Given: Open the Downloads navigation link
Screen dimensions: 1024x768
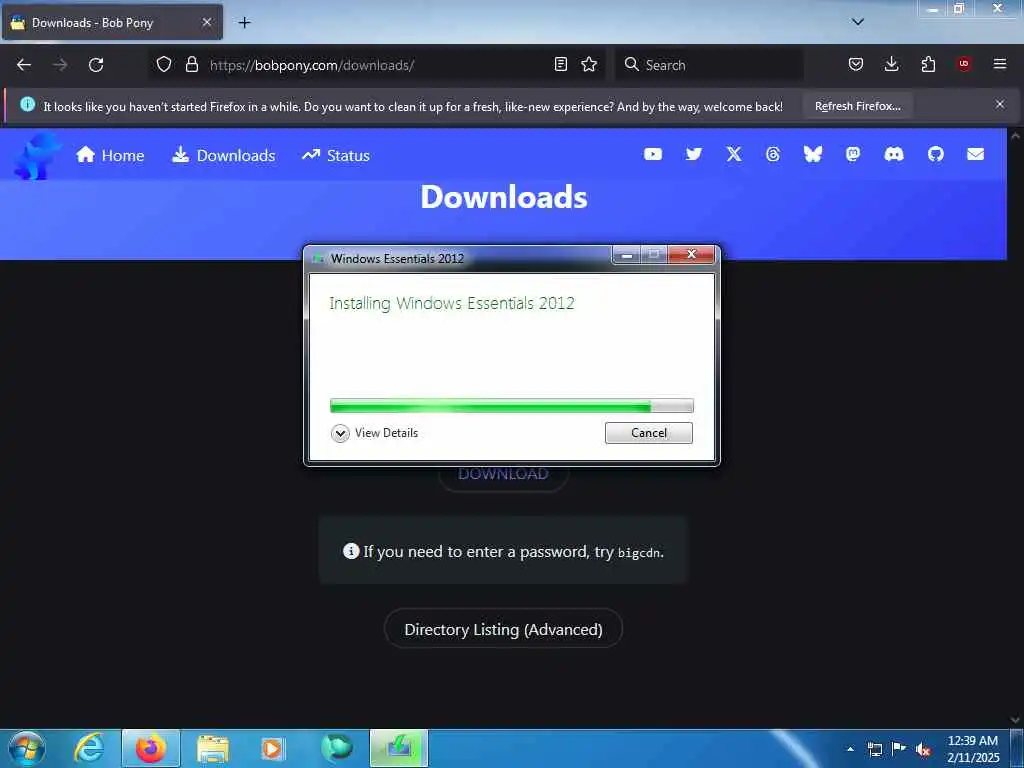Looking at the screenshot, I should pos(223,155).
